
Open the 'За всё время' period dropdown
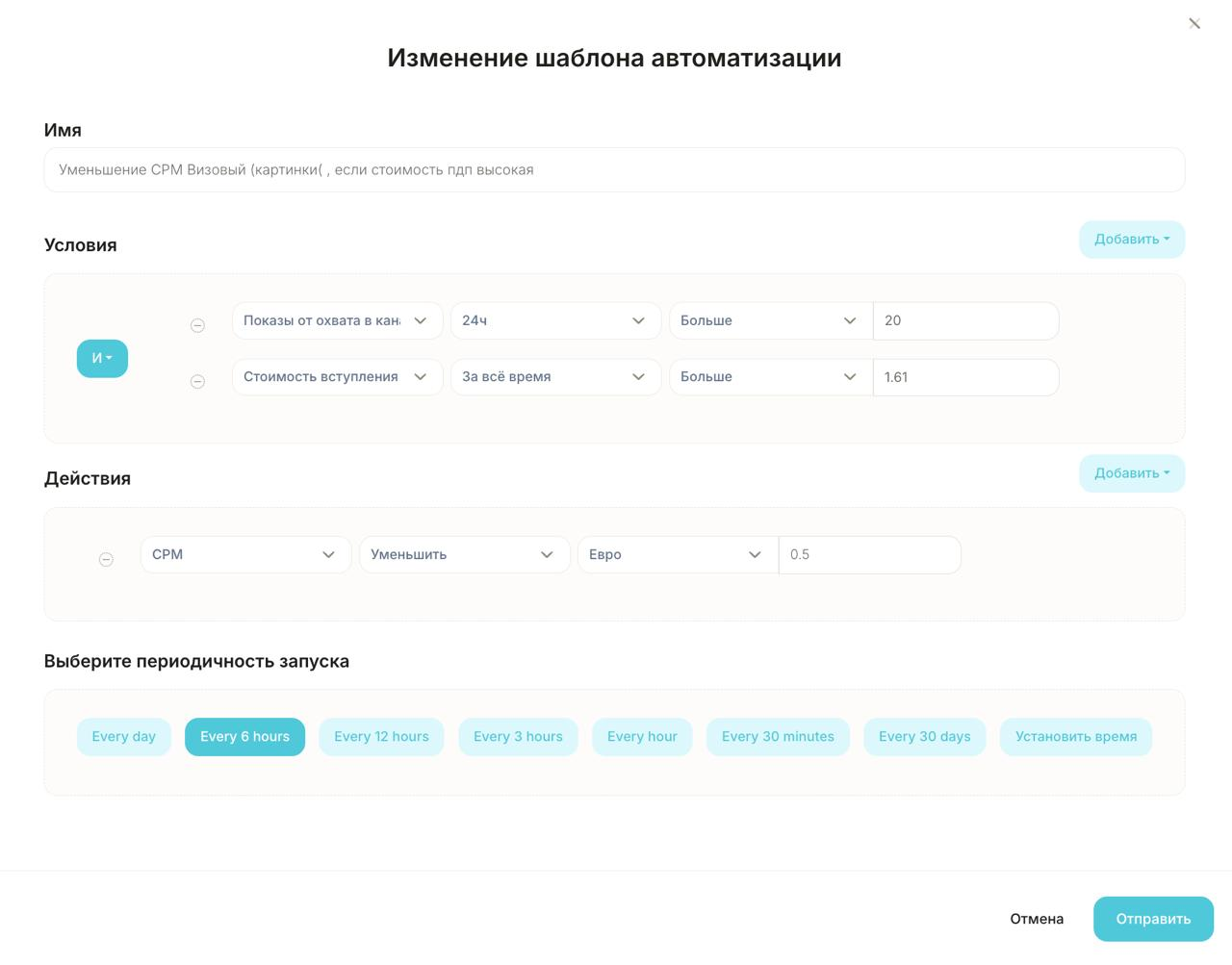click(555, 377)
